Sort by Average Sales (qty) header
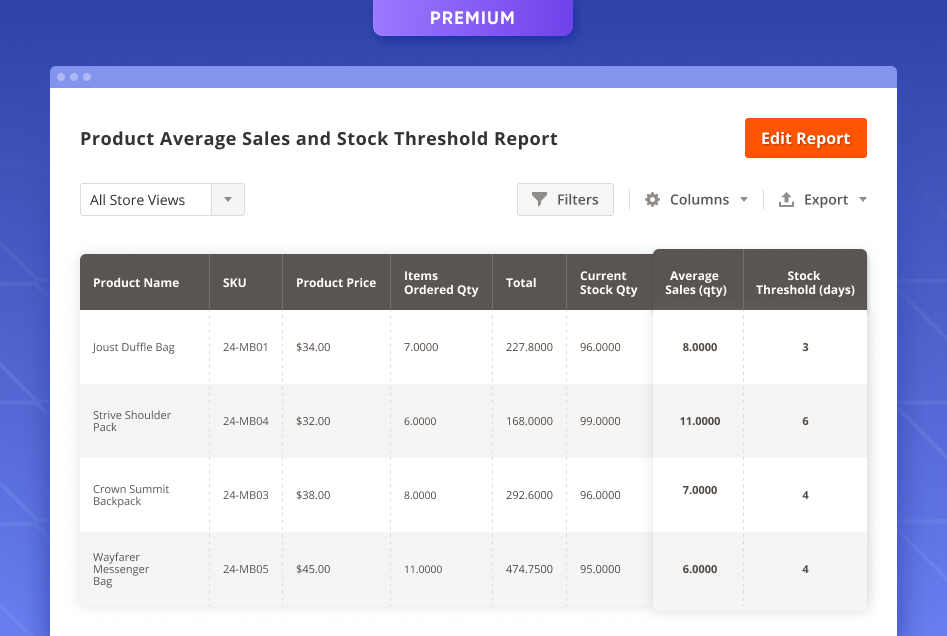The image size is (947, 636). [694, 283]
